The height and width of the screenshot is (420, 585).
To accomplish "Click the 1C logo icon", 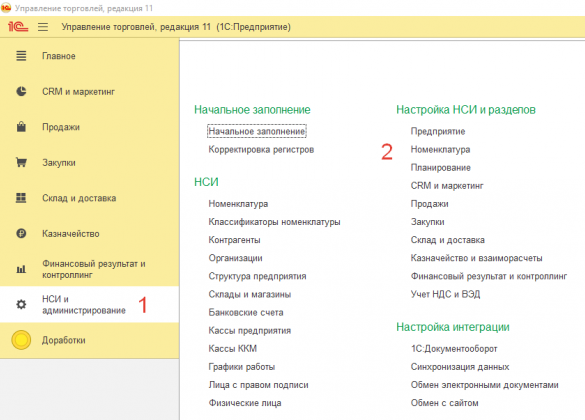I will (x=18, y=26).
